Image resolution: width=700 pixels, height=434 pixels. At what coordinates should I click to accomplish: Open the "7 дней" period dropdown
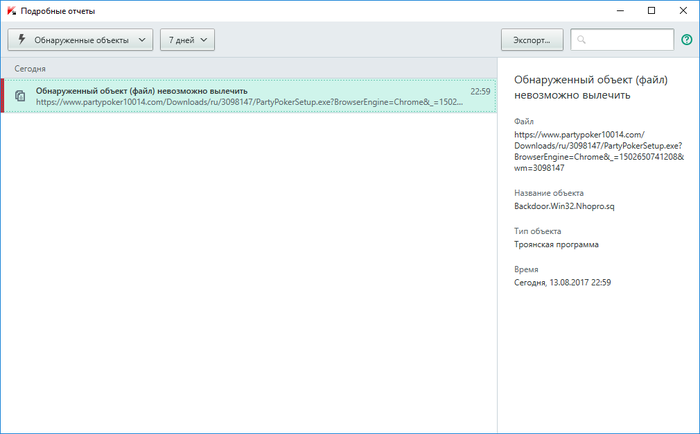pos(188,40)
